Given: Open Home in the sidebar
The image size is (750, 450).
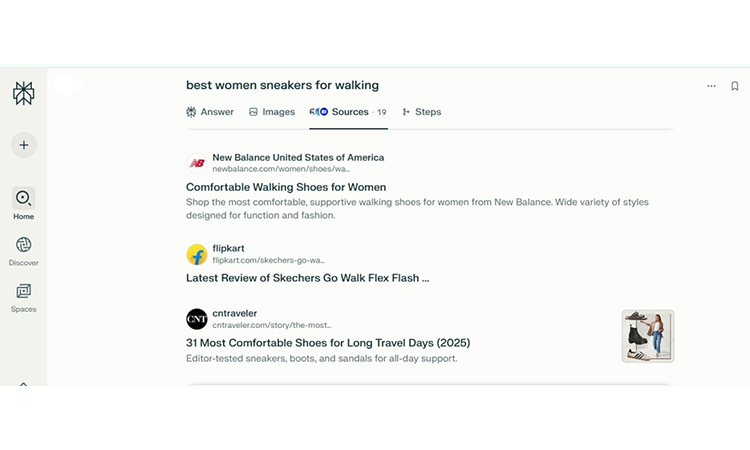Looking at the screenshot, I should point(23,199).
